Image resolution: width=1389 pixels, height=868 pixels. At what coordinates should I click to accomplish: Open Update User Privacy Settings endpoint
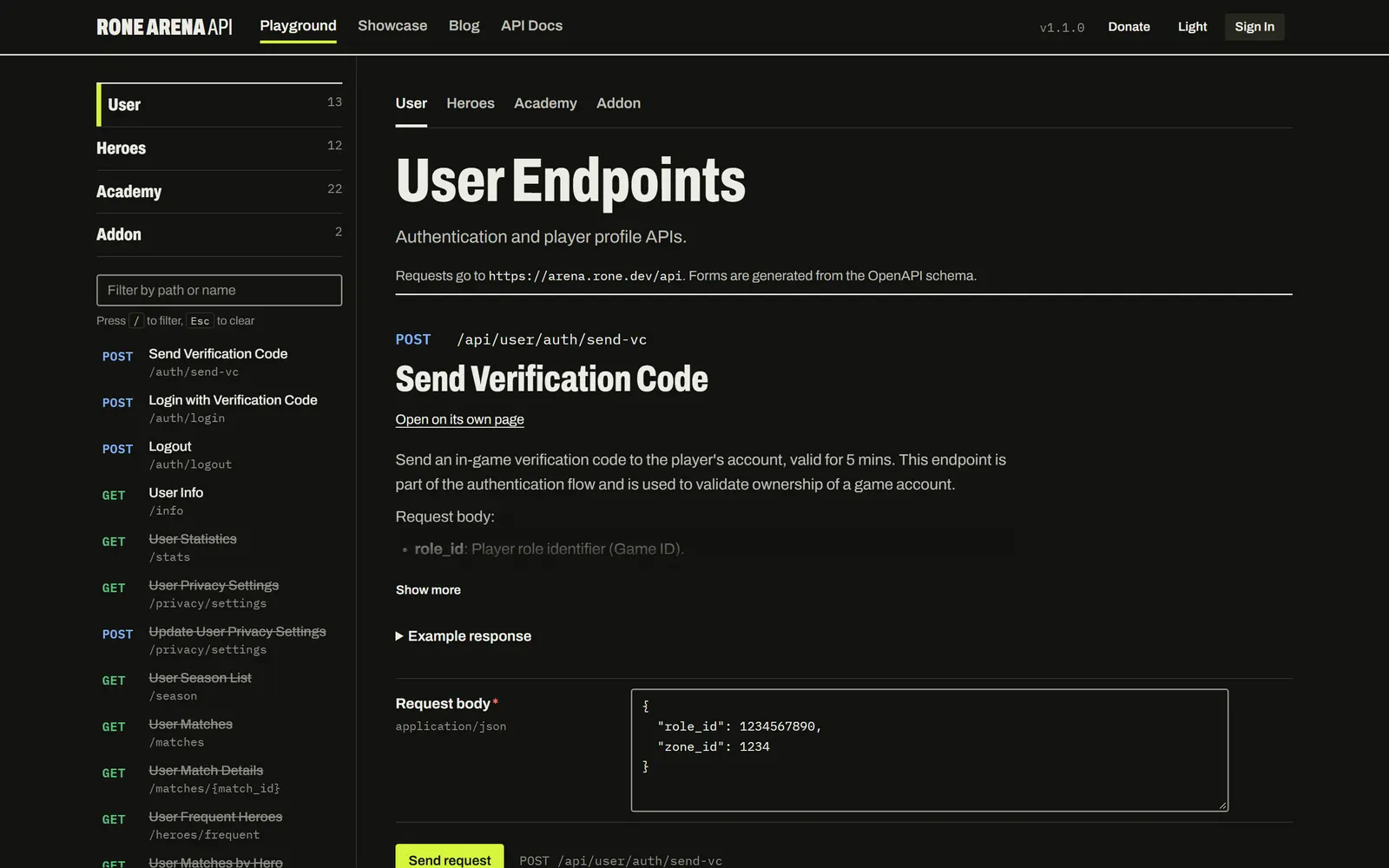(x=220, y=640)
